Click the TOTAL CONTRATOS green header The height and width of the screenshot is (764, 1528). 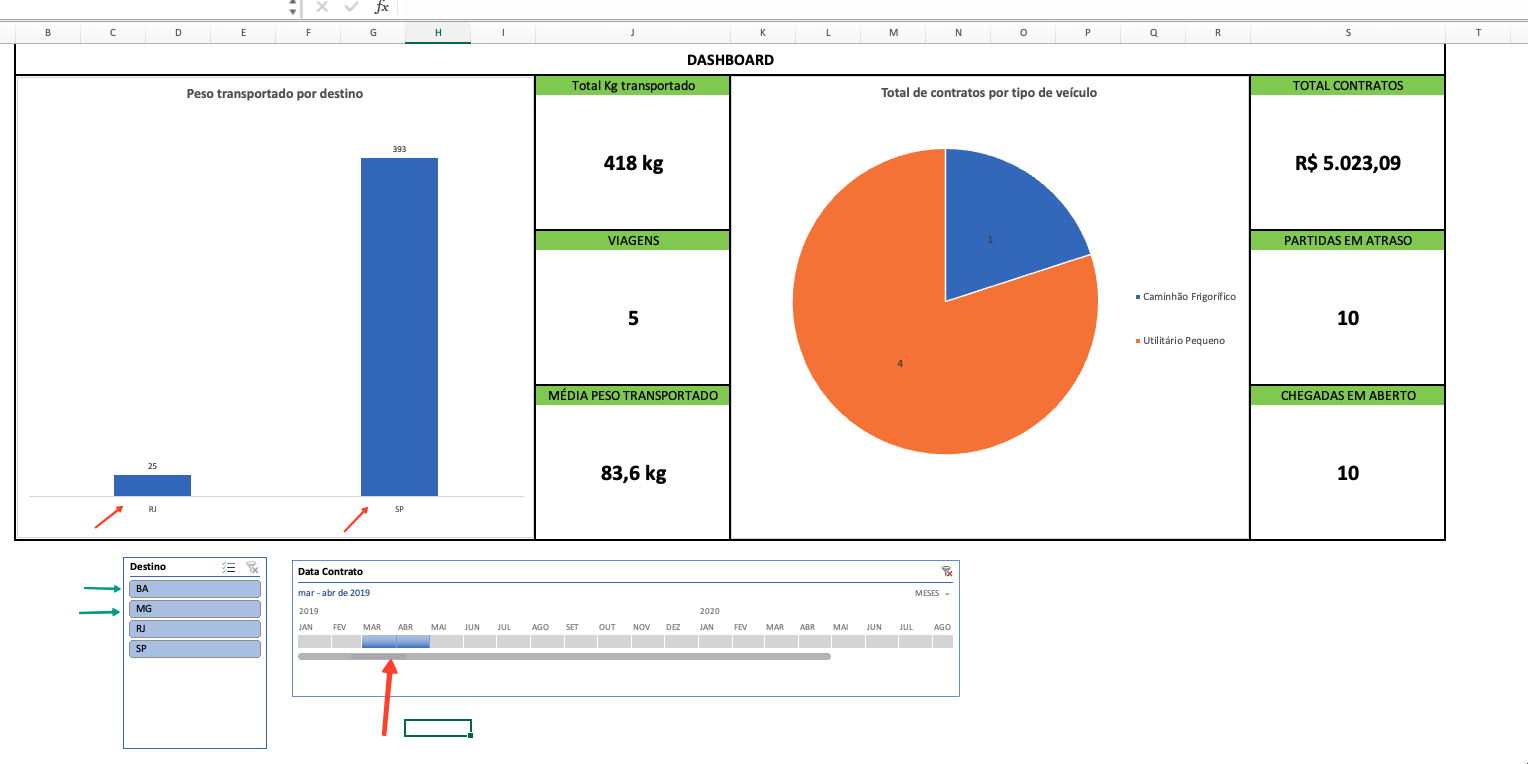pyautogui.click(x=1348, y=86)
